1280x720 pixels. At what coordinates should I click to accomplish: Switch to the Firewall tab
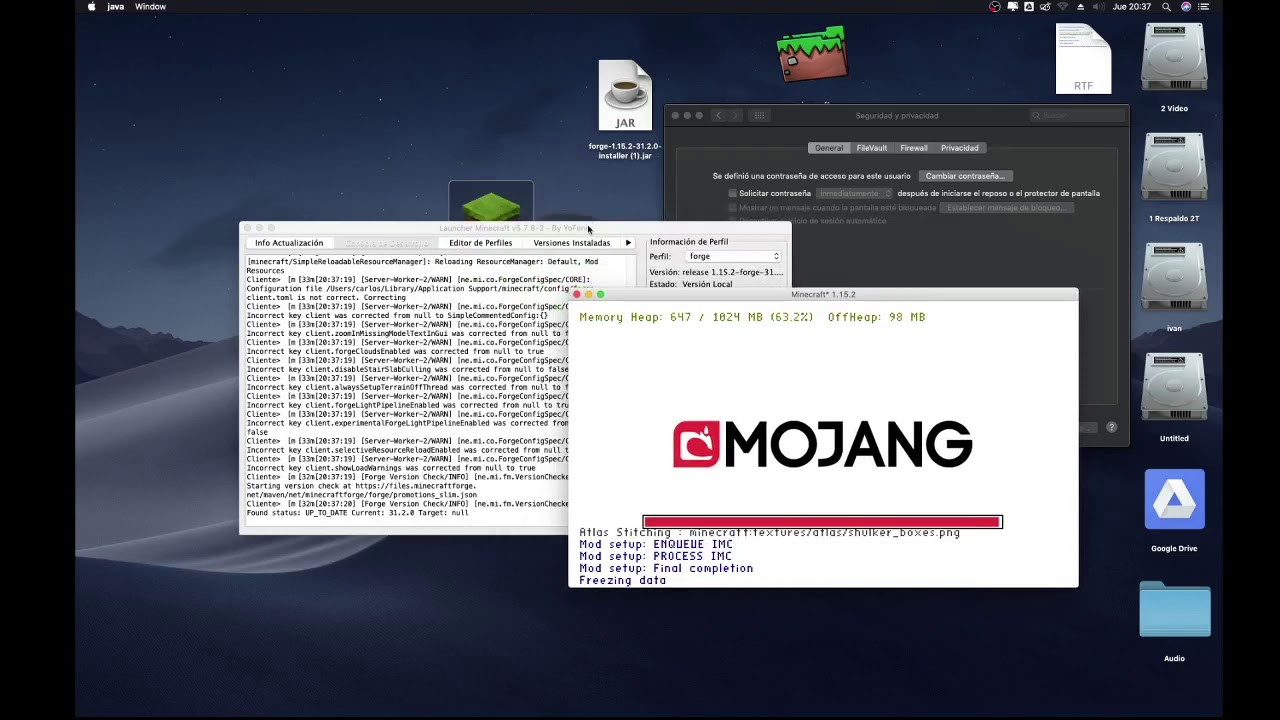(914, 148)
